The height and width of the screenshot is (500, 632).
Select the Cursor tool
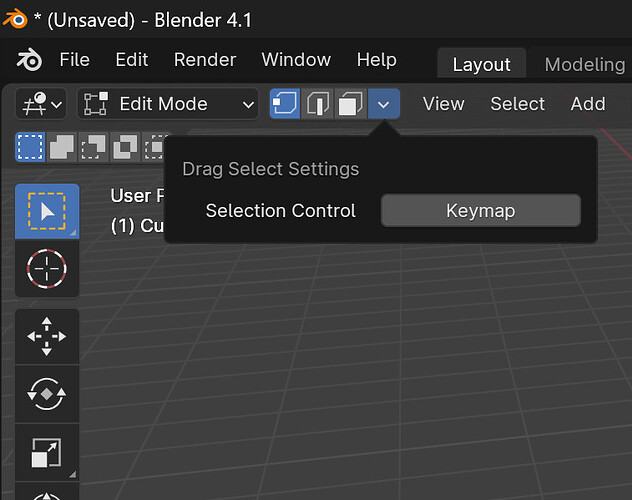click(47, 268)
